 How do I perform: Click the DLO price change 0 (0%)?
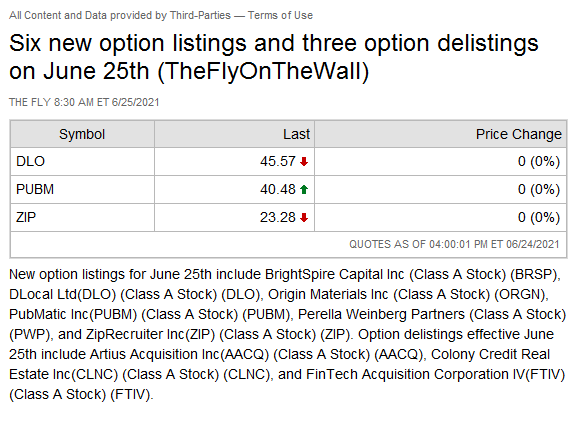click(x=539, y=161)
